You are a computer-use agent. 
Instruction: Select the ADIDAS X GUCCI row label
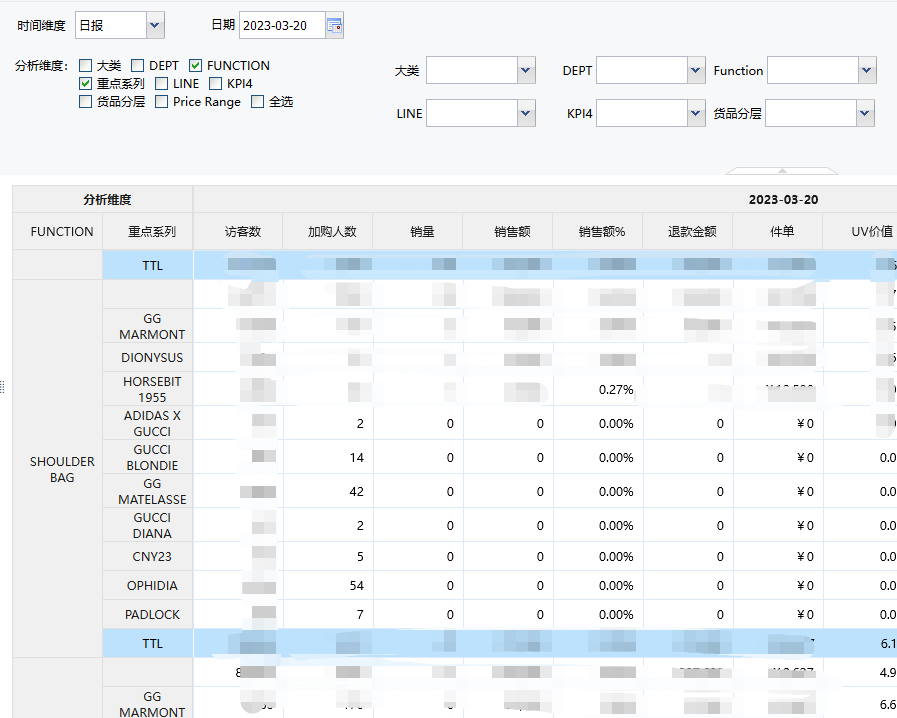(148, 423)
